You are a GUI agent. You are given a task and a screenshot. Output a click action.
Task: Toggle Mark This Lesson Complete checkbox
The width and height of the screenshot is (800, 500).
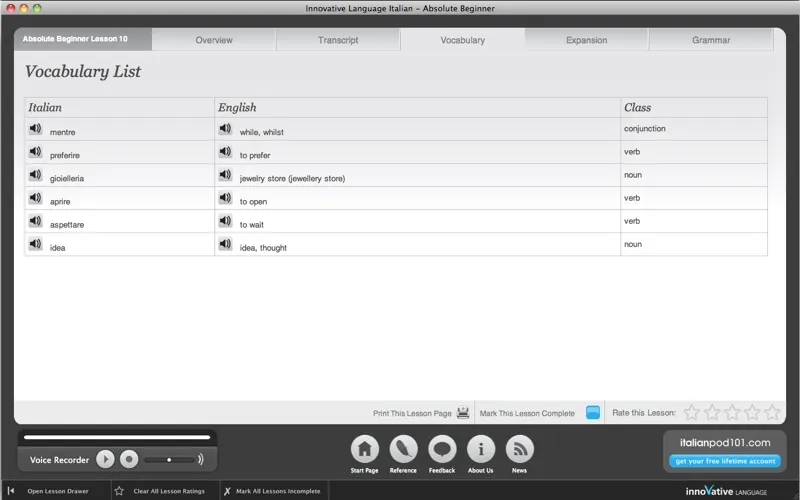[x=593, y=413]
